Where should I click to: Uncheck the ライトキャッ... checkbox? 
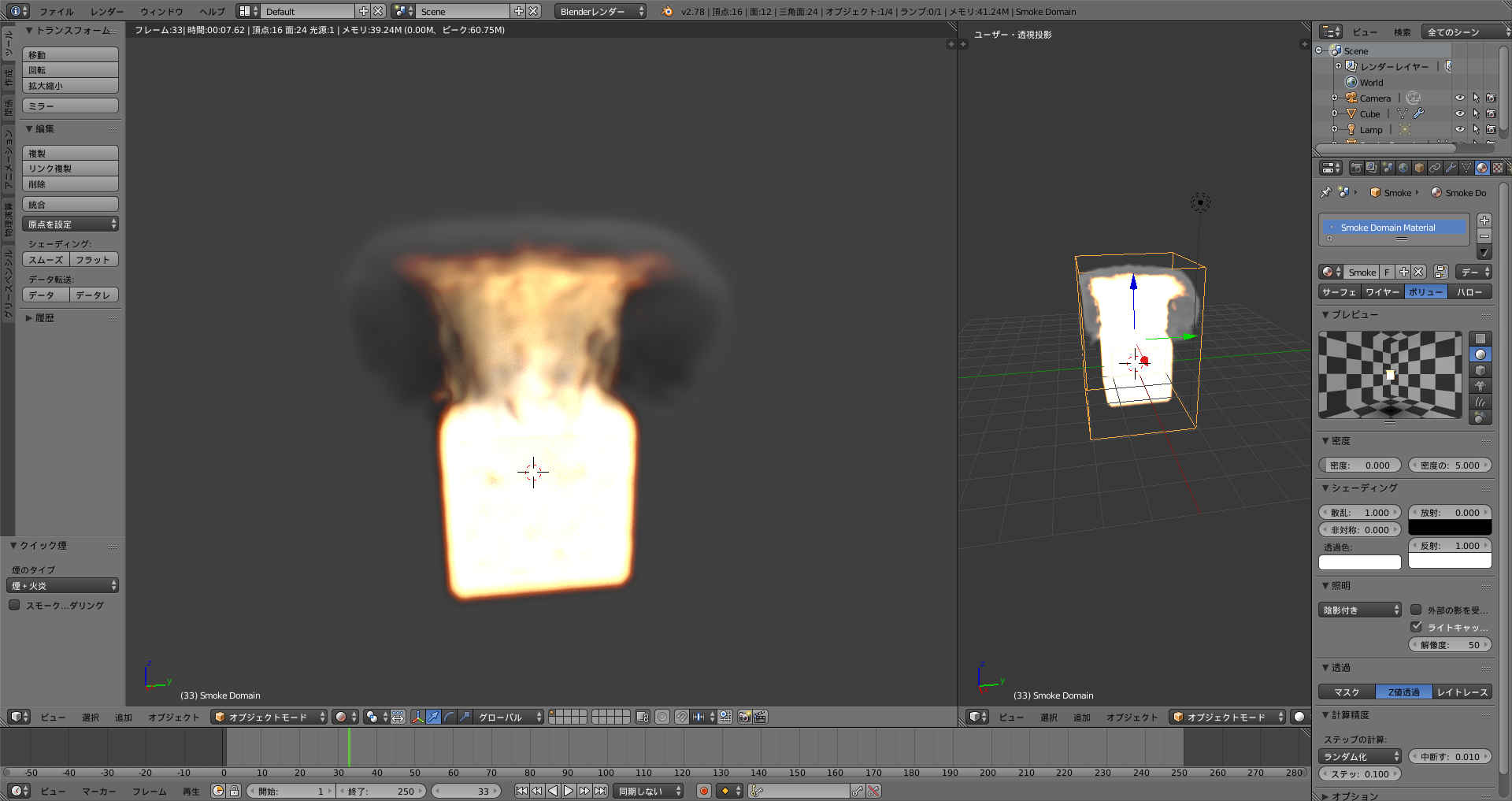[x=1416, y=627]
